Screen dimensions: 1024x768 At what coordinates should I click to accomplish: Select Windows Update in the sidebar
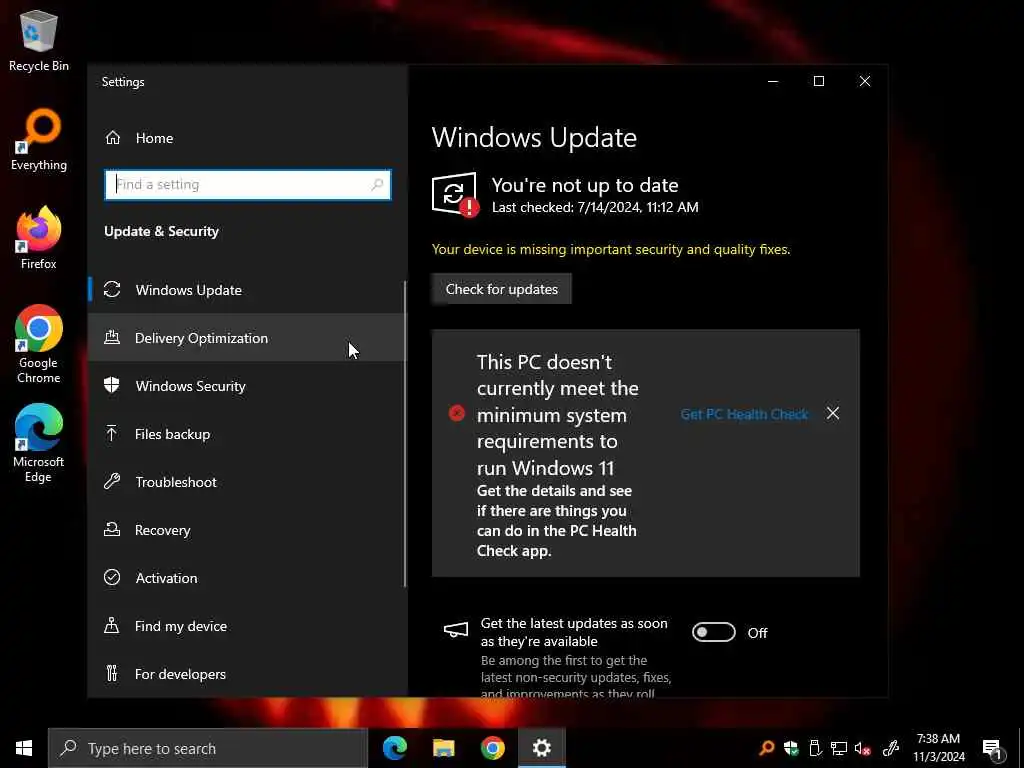click(247, 289)
